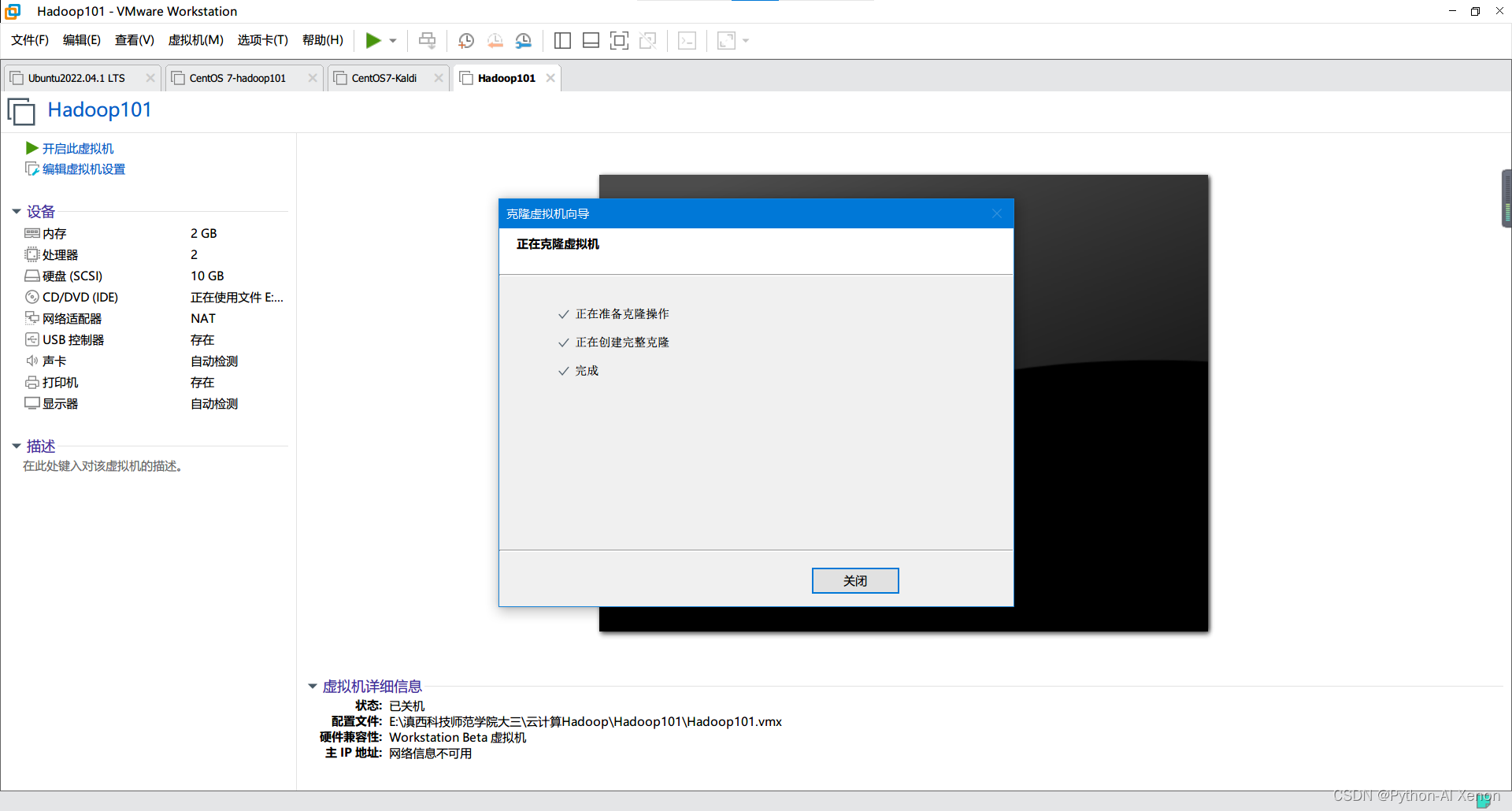Switch to the Ubuntu2022.04.1 LTS tab
The width and height of the screenshot is (1512, 811).
(76, 78)
